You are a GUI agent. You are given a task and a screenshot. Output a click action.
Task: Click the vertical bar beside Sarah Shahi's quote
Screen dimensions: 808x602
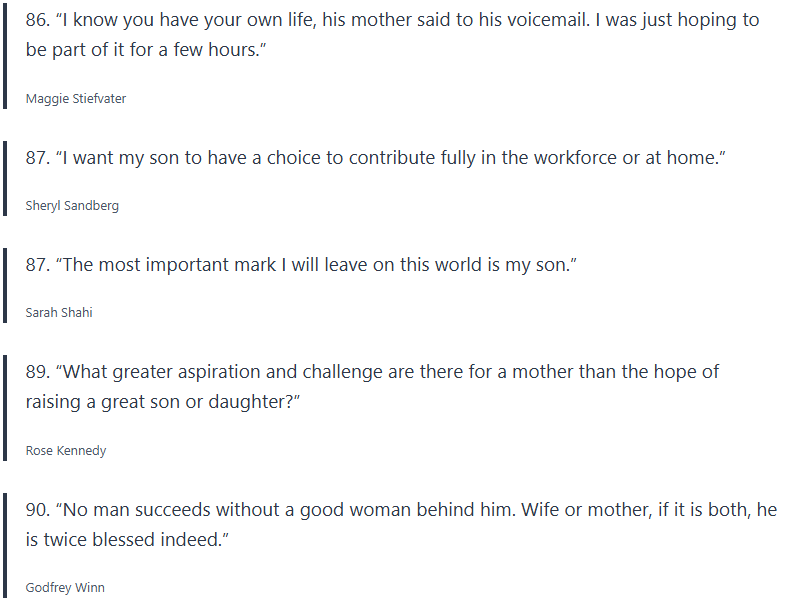pyautogui.click(x=5, y=287)
